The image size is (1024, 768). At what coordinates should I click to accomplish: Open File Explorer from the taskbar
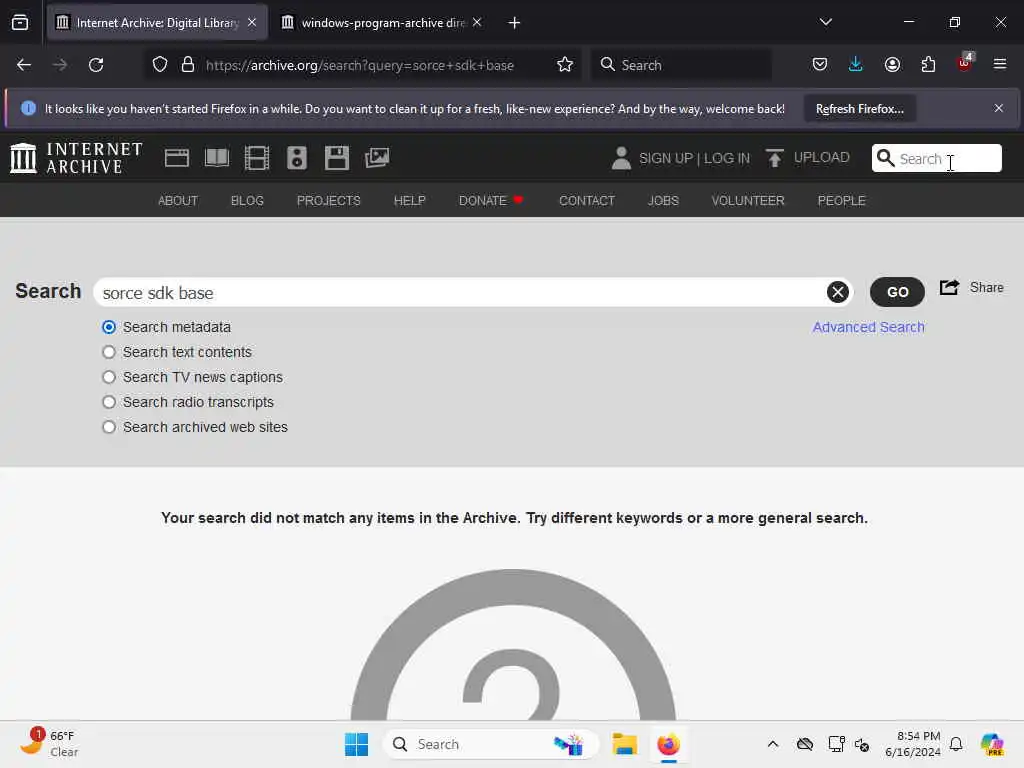tap(624, 744)
